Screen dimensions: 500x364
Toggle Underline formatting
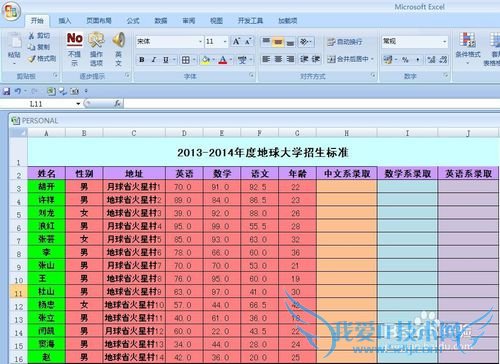pos(166,60)
